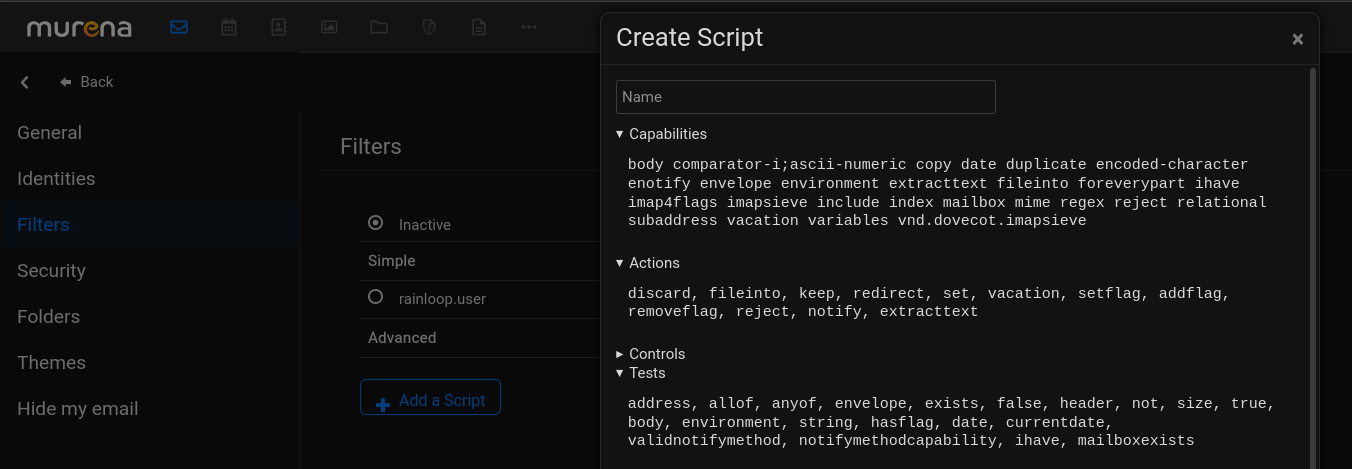Viewport: 1352px width, 469px height.
Task: Open the Calendar app icon
Action: tap(229, 27)
